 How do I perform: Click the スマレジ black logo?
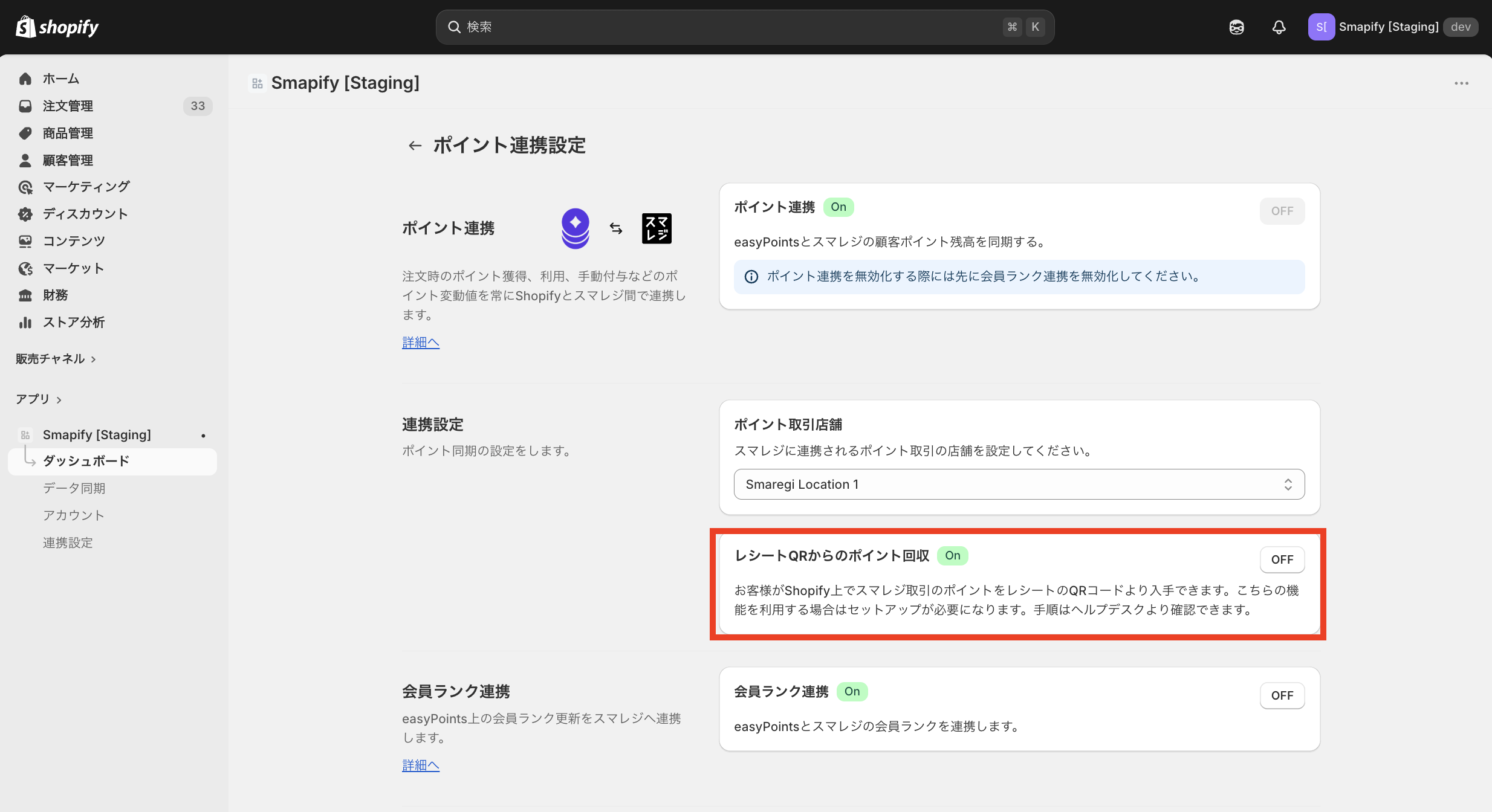pyautogui.click(x=657, y=228)
